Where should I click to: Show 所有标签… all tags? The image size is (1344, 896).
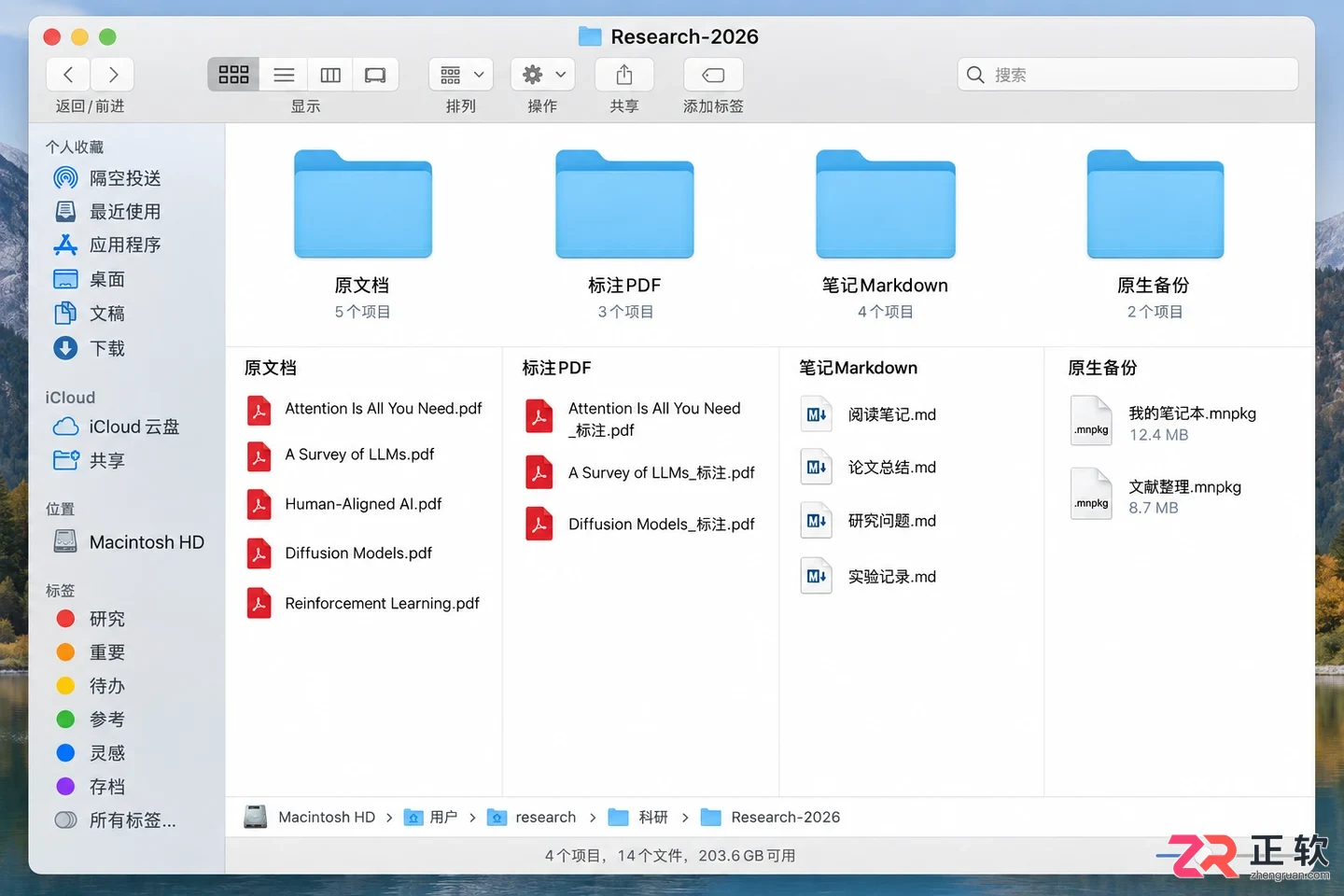[x=116, y=820]
